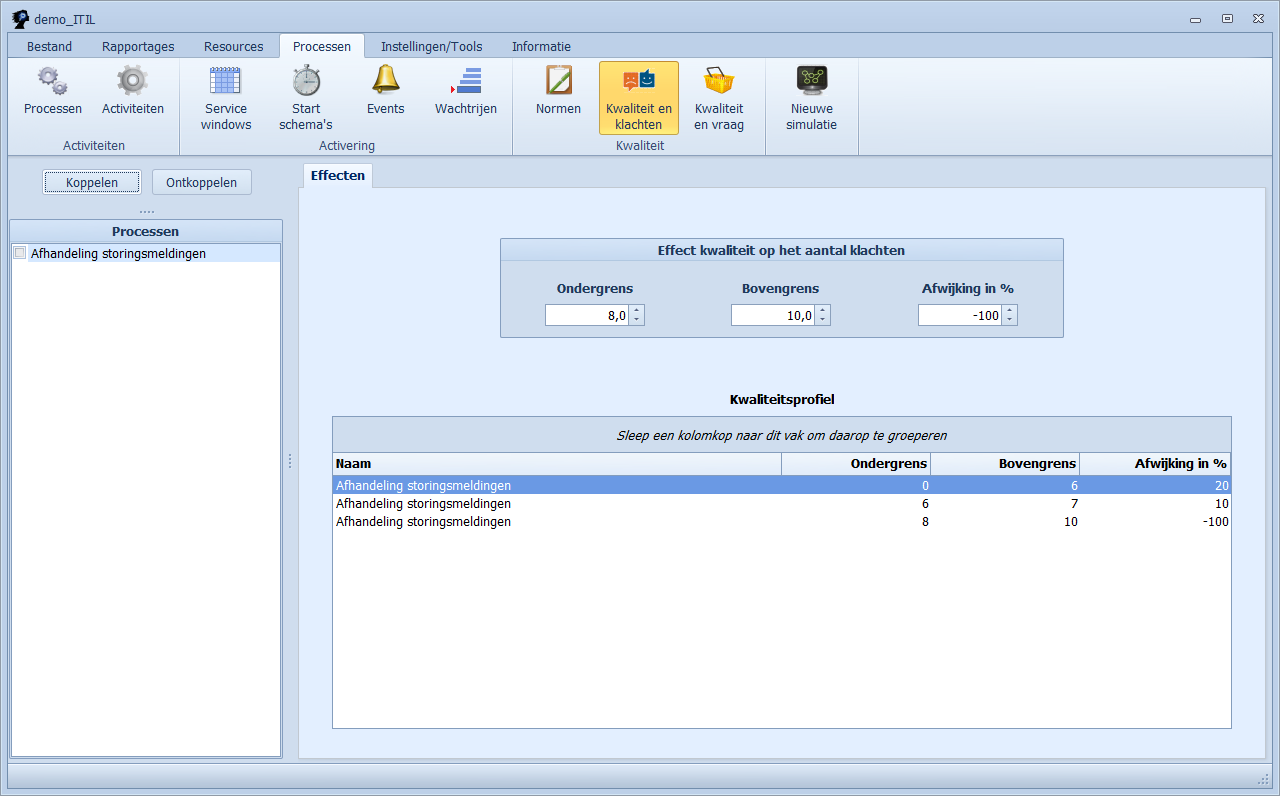Viewport: 1280px width, 796px height.
Task: Click the Afwijking in % input field
Action: tap(960, 315)
